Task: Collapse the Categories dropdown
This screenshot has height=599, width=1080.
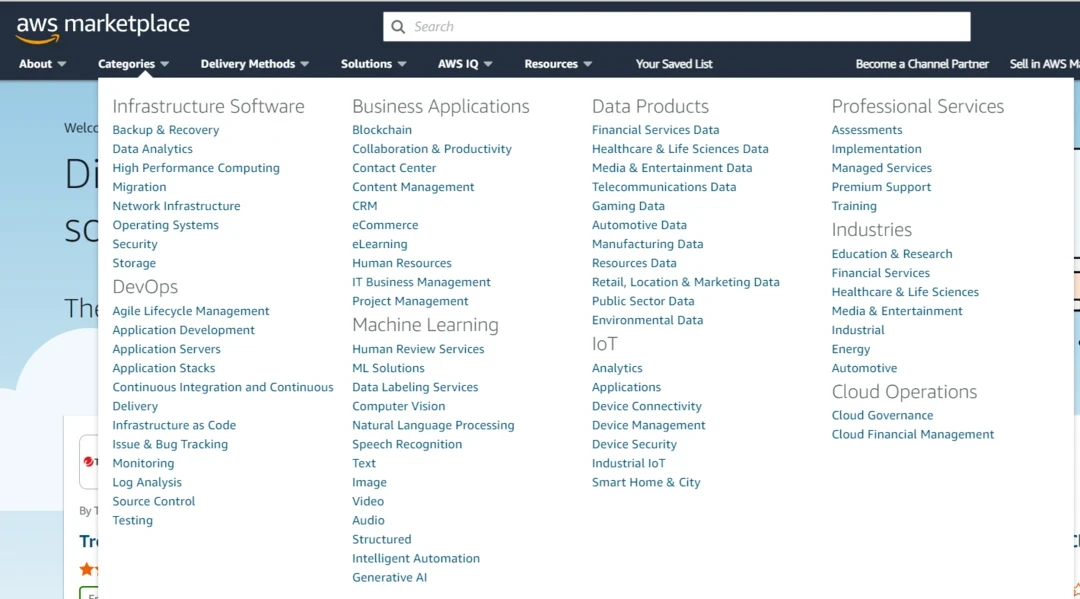Action: click(133, 64)
